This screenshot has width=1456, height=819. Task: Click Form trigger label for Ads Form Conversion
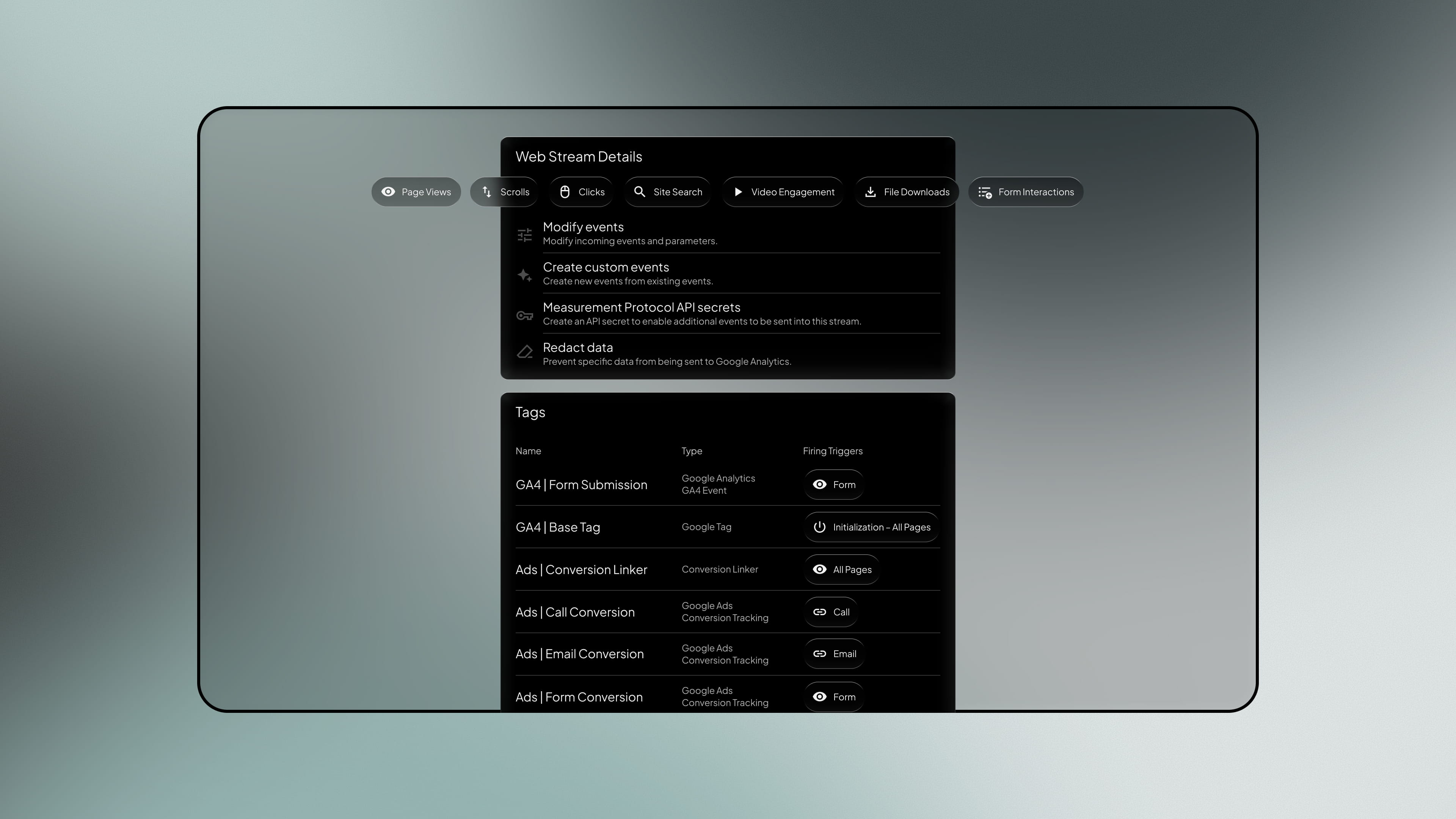(844, 697)
